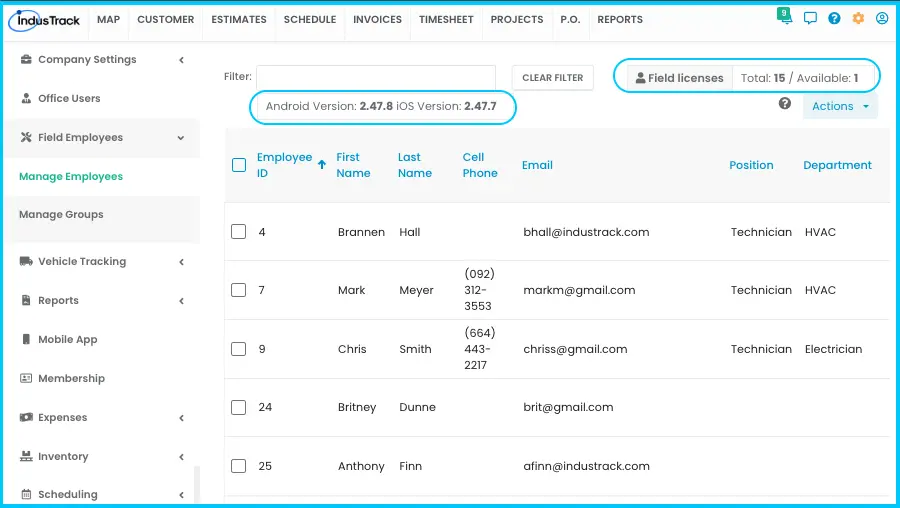Sort by Cell Phone column

[x=480, y=165]
